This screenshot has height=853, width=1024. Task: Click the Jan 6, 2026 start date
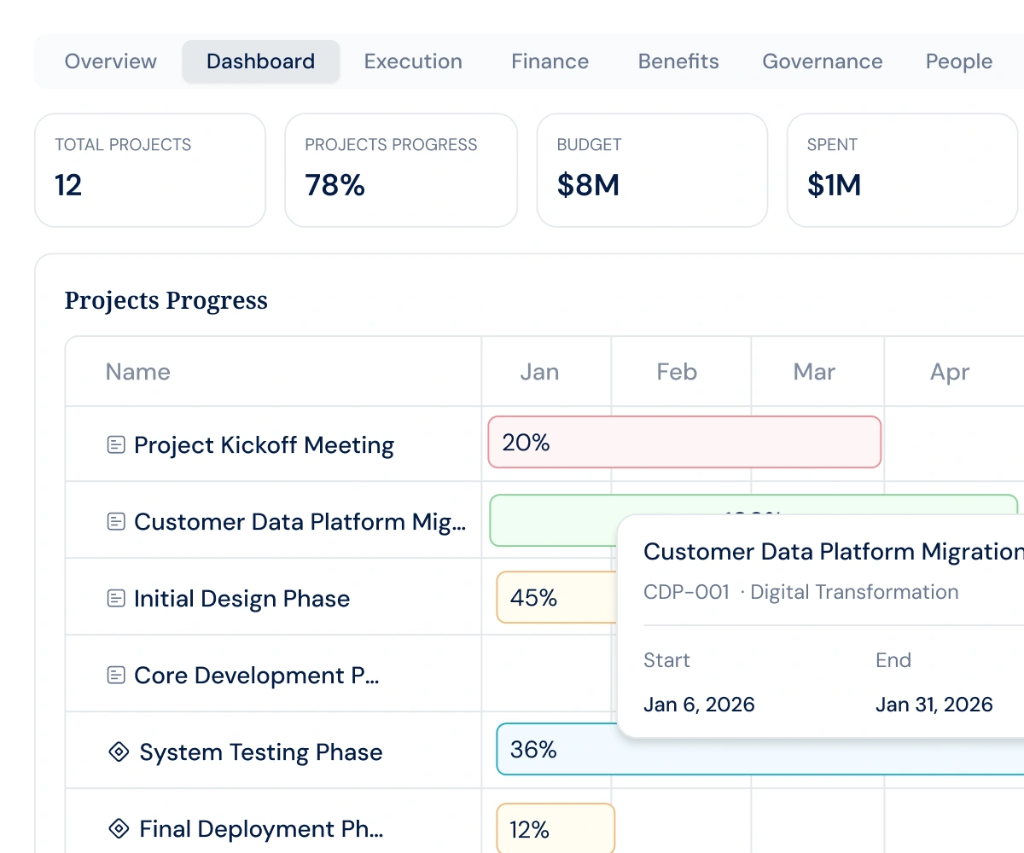click(x=699, y=704)
